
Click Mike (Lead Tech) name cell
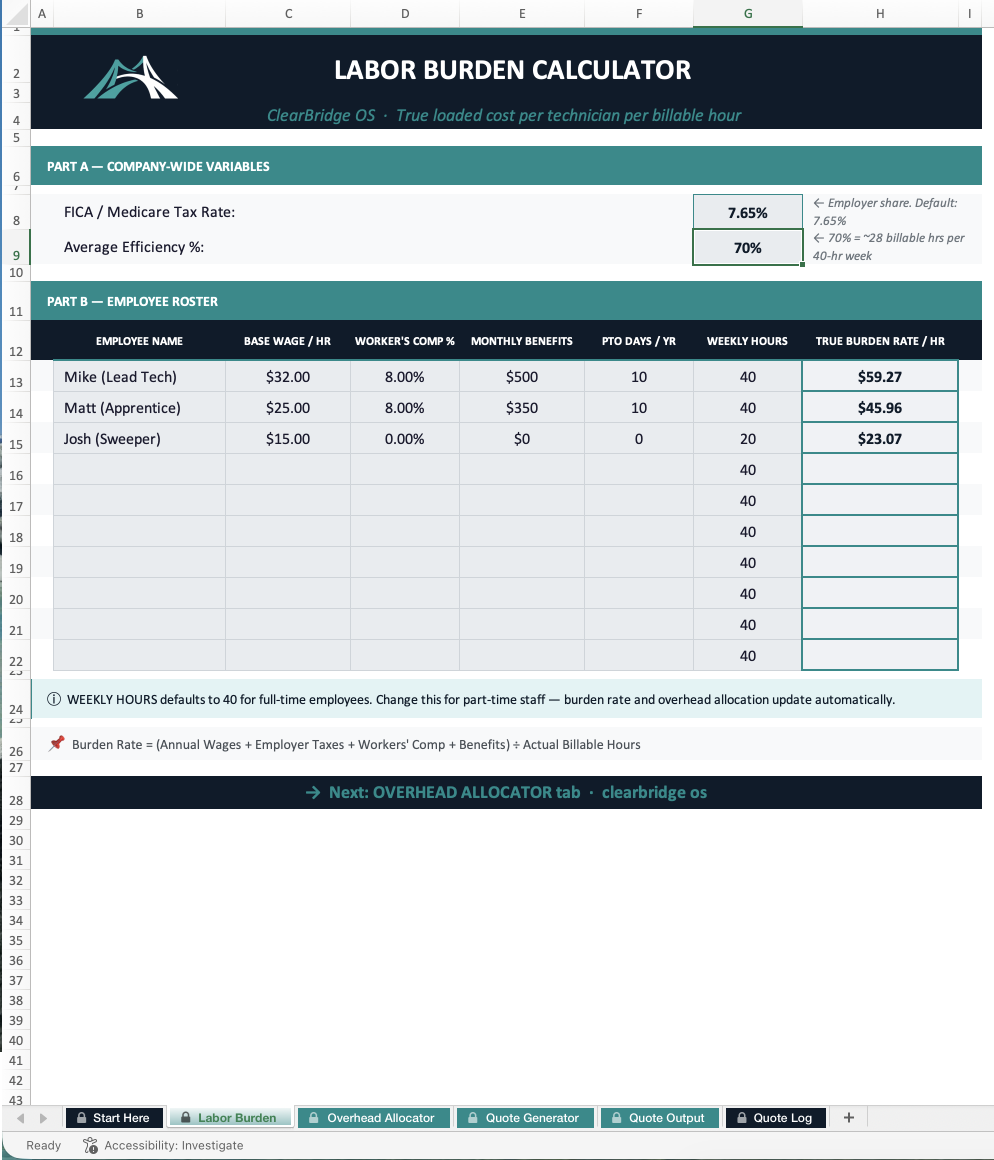[x=140, y=377]
